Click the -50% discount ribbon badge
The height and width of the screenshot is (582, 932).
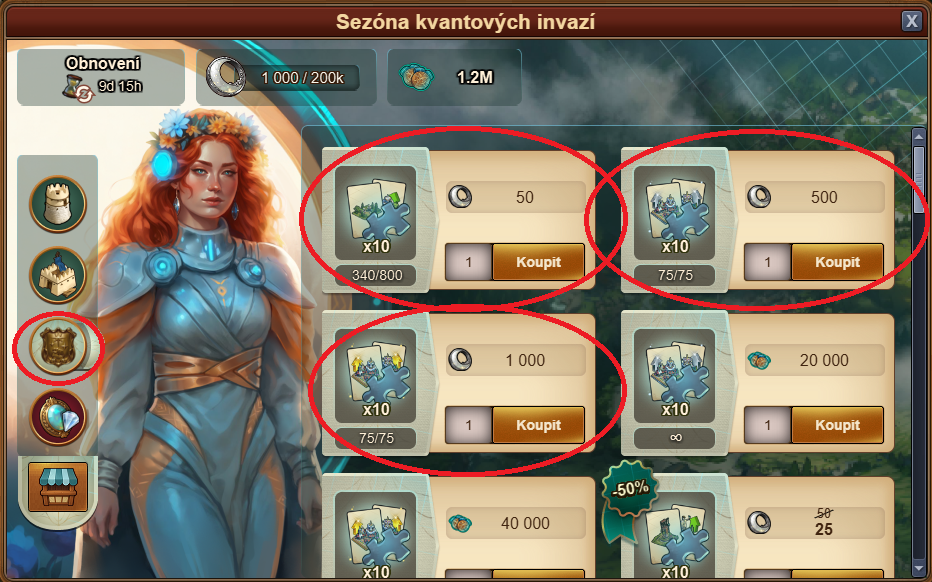click(x=629, y=490)
